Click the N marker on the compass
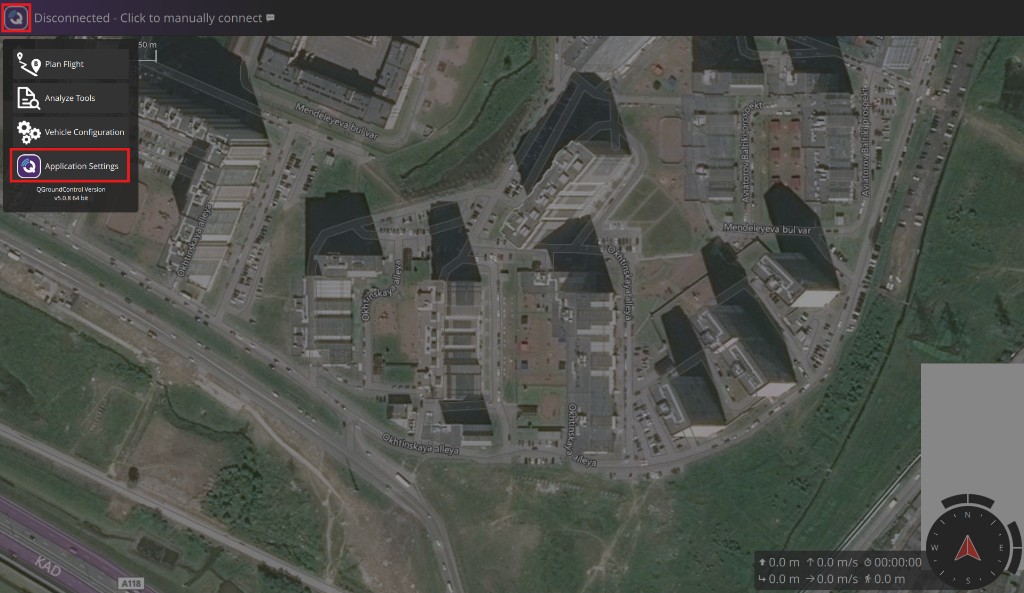The image size is (1024, 593). (968, 515)
